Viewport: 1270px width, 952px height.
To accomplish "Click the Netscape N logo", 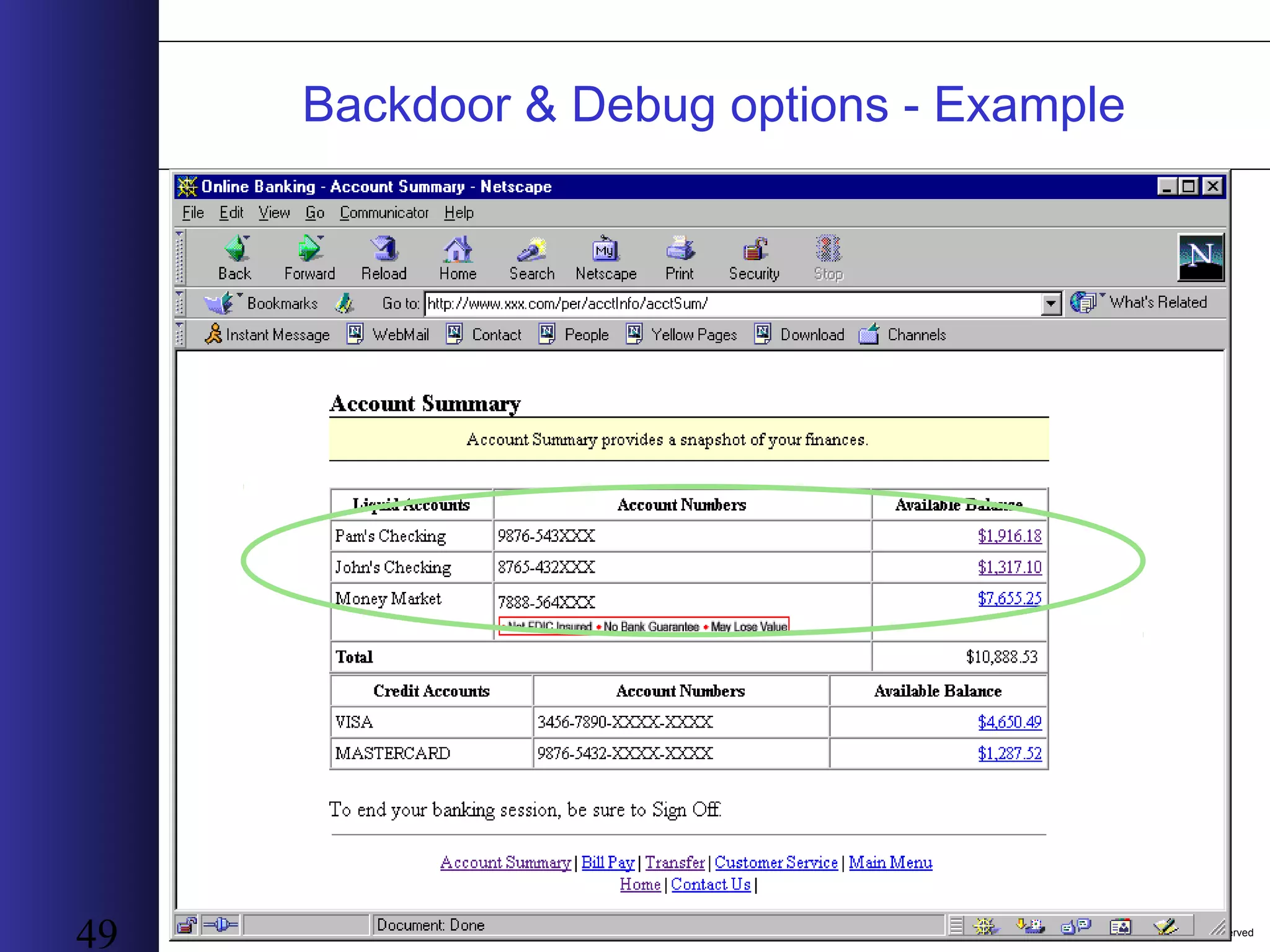I will click(1201, 257).
